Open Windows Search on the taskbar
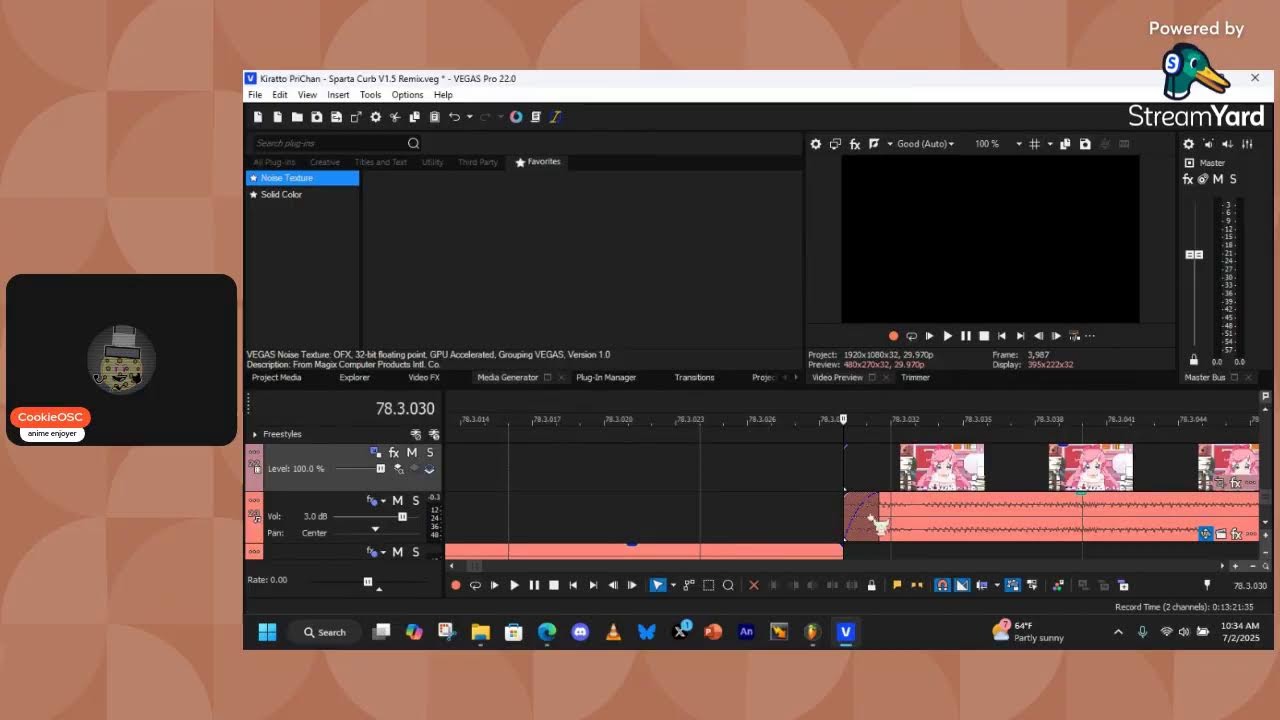 tap(325, 632)
